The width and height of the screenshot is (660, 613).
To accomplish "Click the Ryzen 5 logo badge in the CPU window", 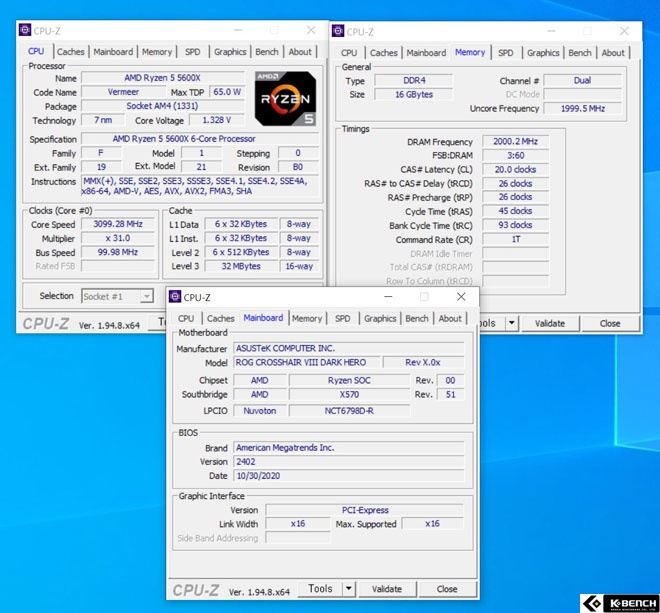I will (285, 98).
